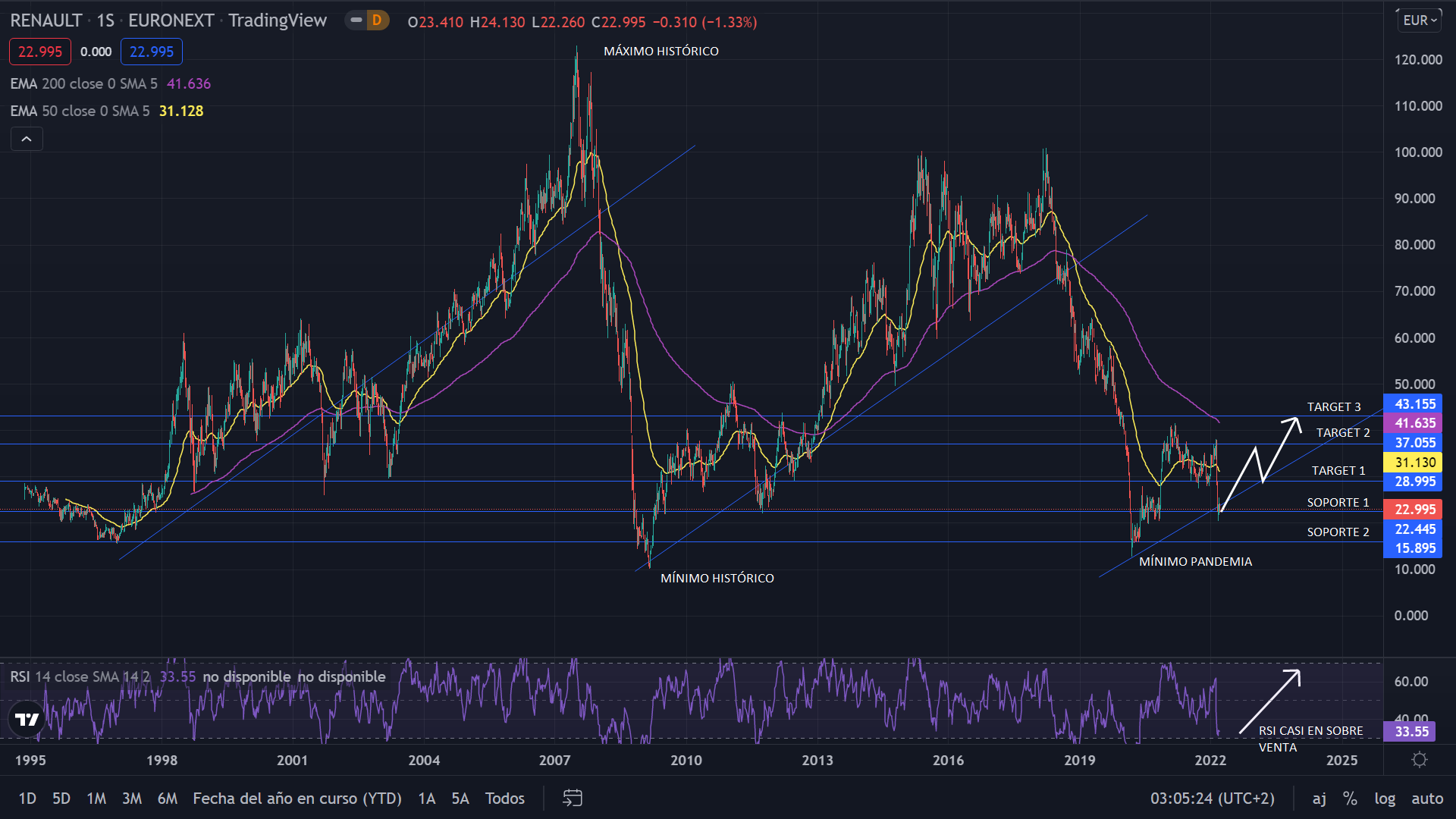The width and height of the screenshot is (1456, 819).
Task: Select the 1M time range
Action: click(x=96, y=798)
